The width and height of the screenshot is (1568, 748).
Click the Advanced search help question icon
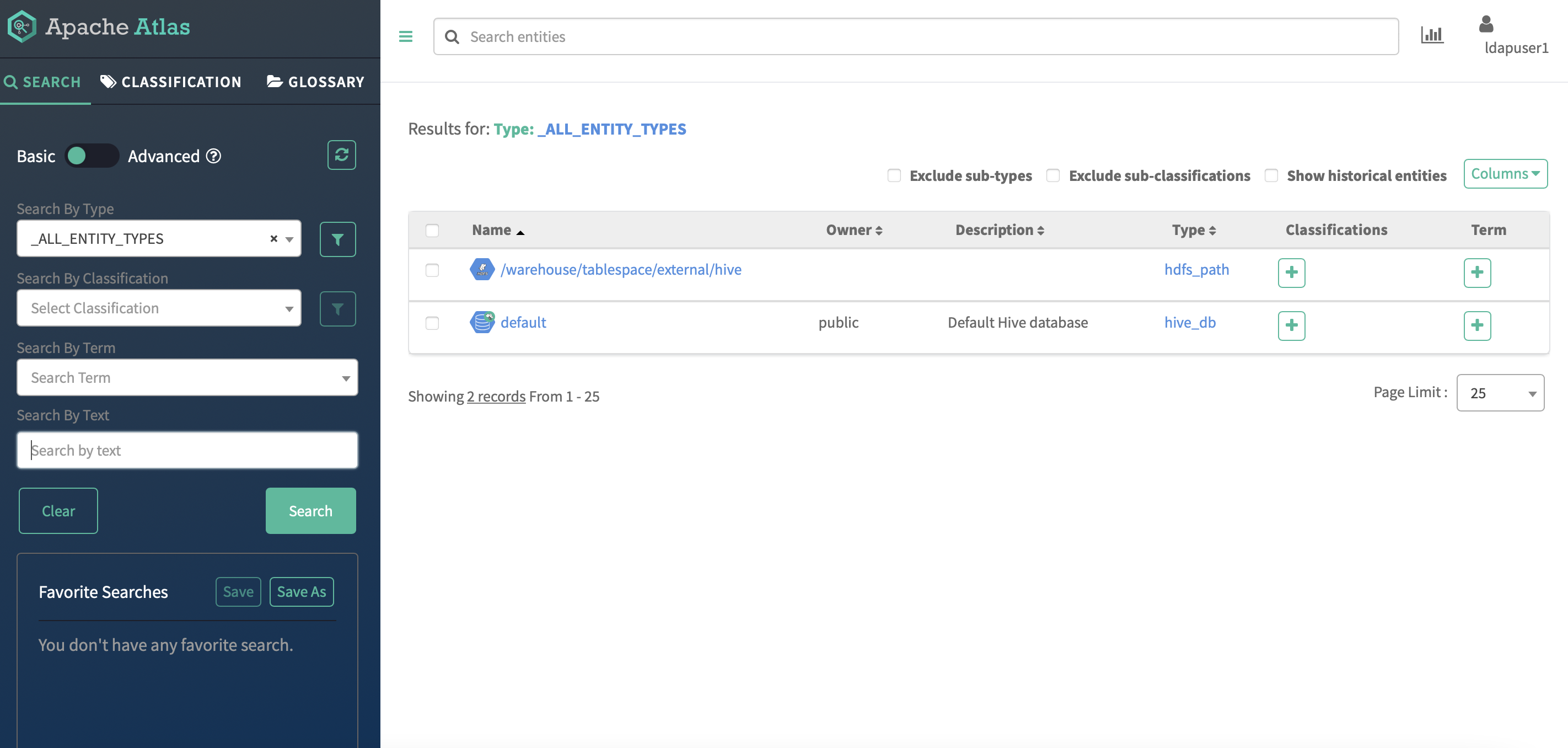click(214, 156)
